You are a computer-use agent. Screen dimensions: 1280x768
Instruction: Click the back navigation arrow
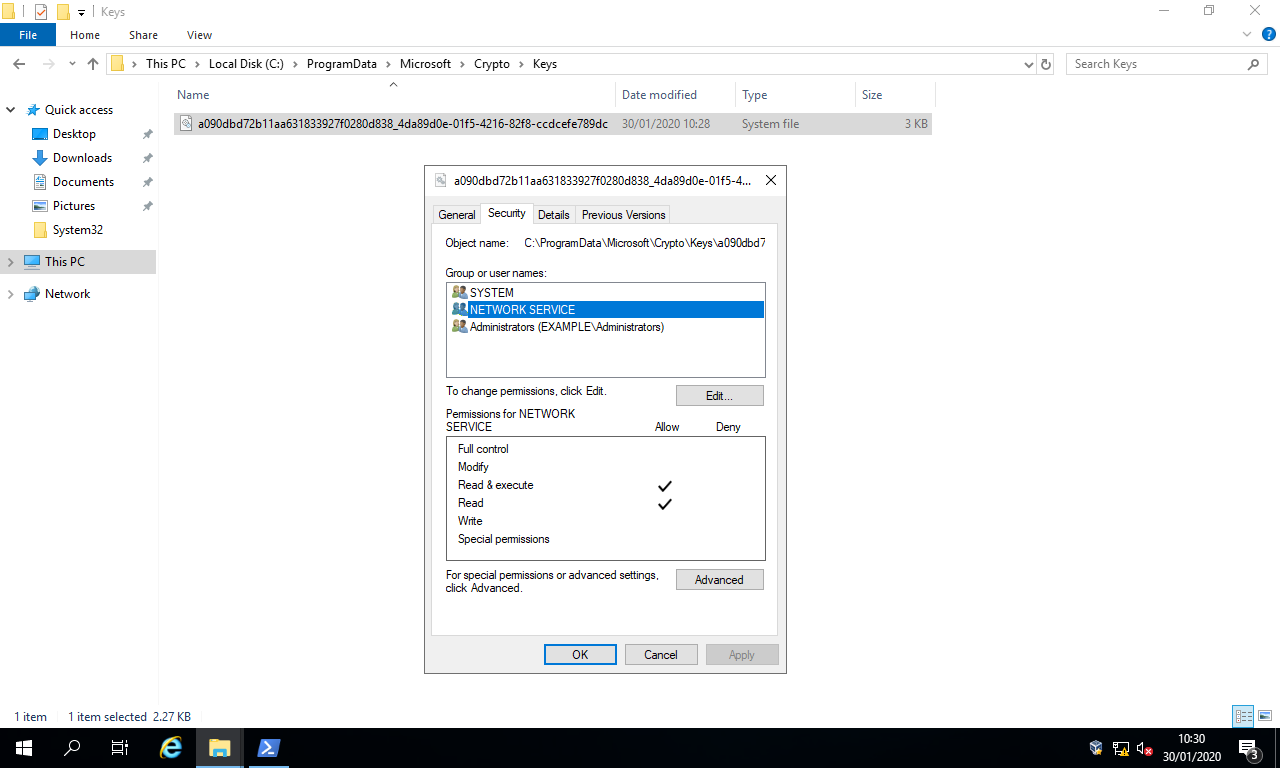click(18, 63)
